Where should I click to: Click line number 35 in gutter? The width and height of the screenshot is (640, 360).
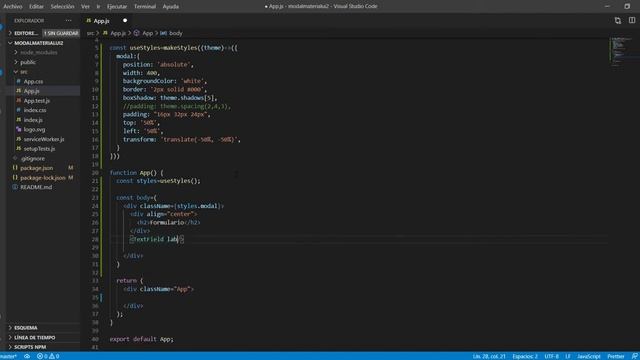point(95,298)
